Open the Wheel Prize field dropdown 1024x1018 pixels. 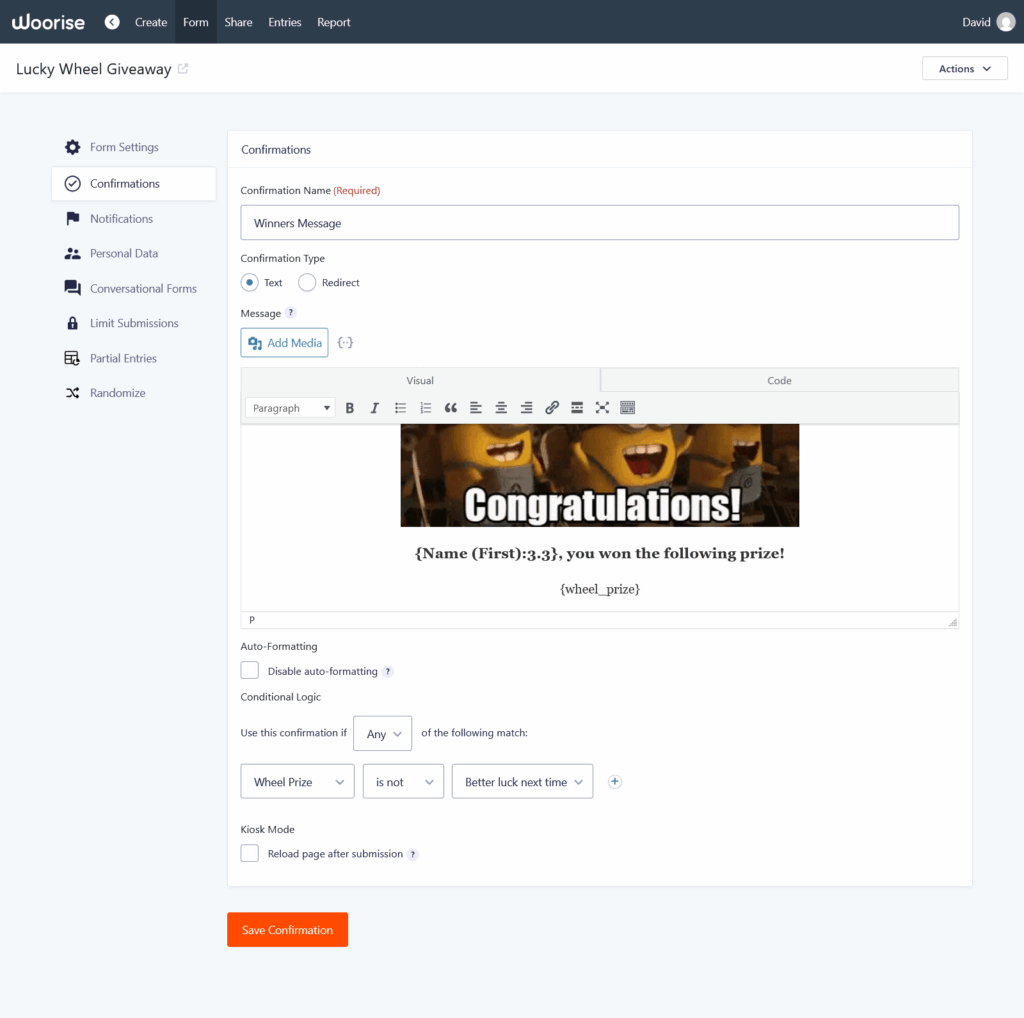tap(297, 782)
